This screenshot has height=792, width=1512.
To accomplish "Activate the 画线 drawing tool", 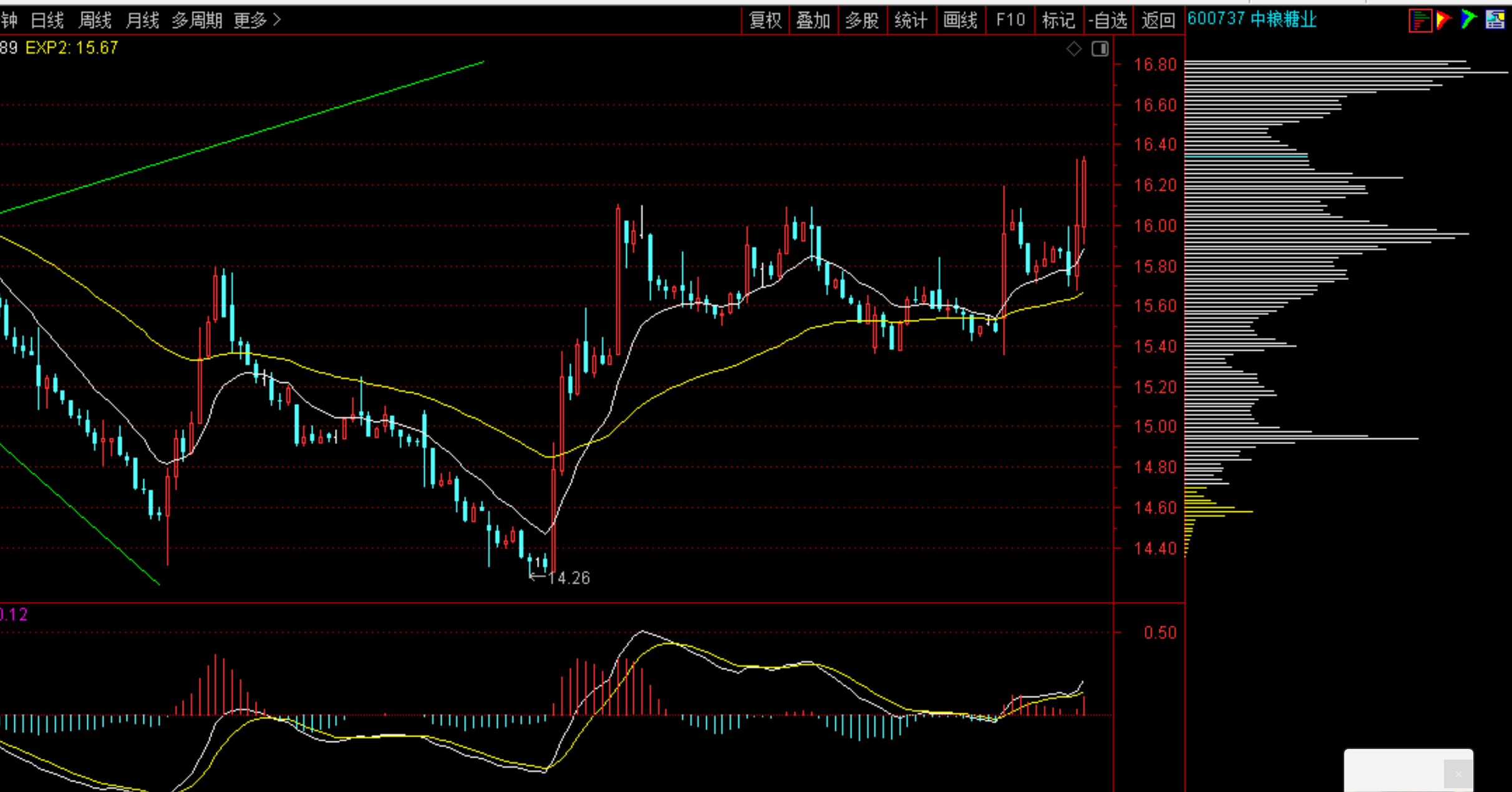I will pos(960,21).
